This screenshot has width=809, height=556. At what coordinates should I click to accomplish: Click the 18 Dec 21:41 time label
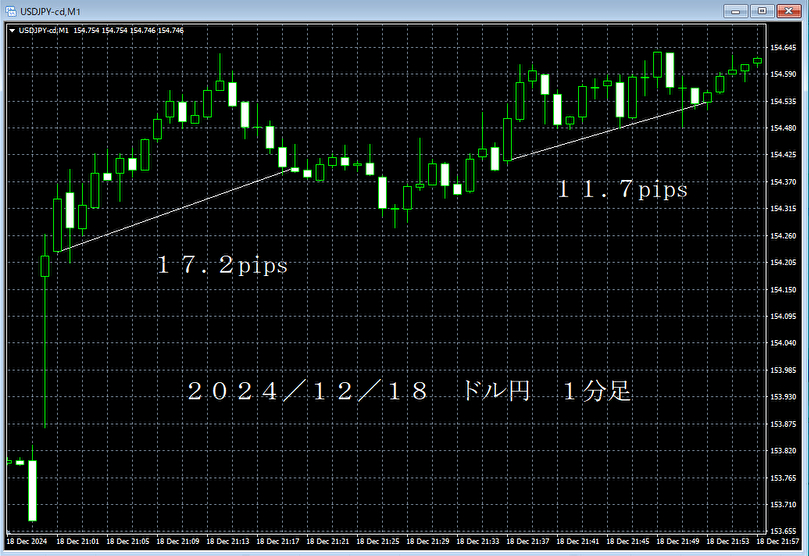[x=578, y=542]
